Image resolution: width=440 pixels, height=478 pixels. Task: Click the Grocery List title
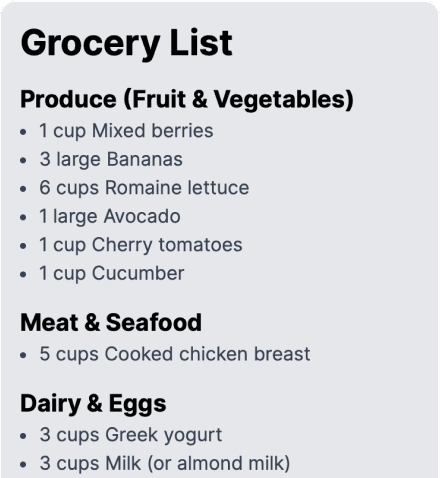coord(126,43)
